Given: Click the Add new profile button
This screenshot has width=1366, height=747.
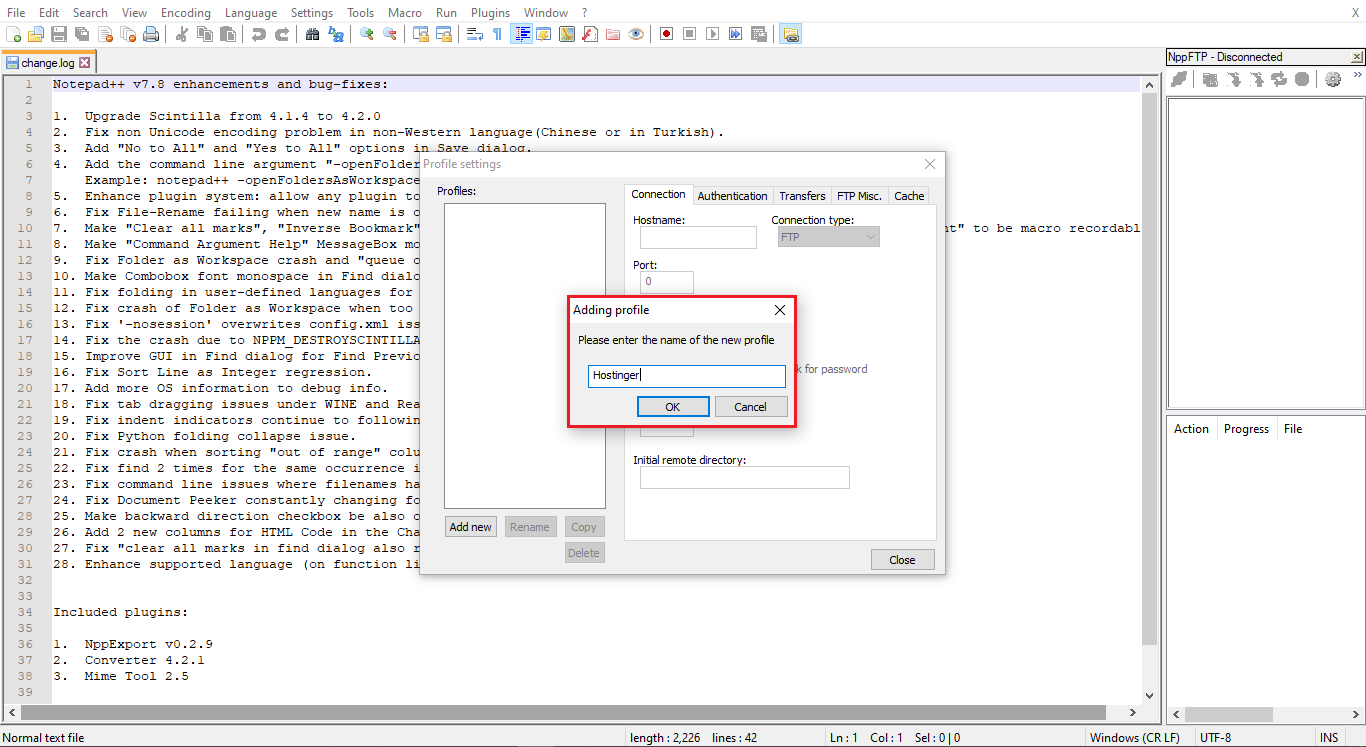Looking at the screenshot, I should tap(470, 526).
